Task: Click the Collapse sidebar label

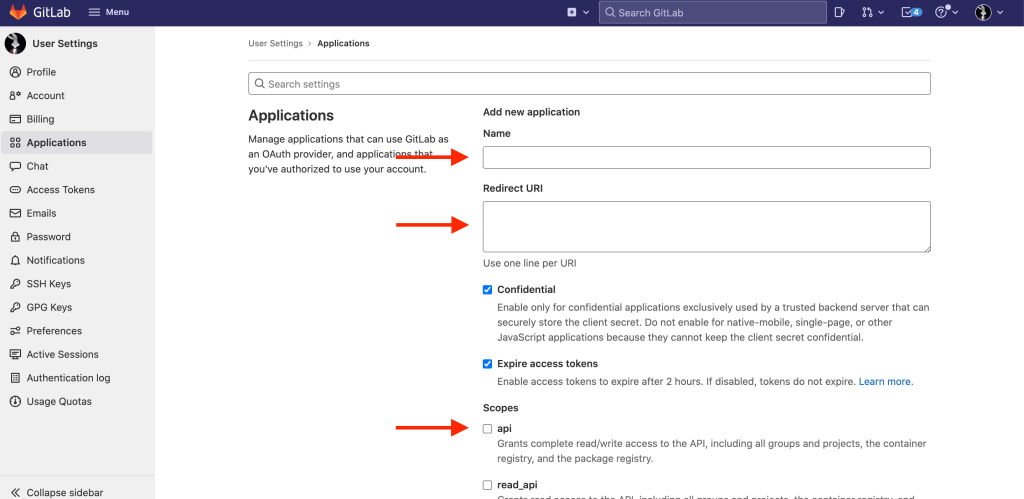Action: 65,492
